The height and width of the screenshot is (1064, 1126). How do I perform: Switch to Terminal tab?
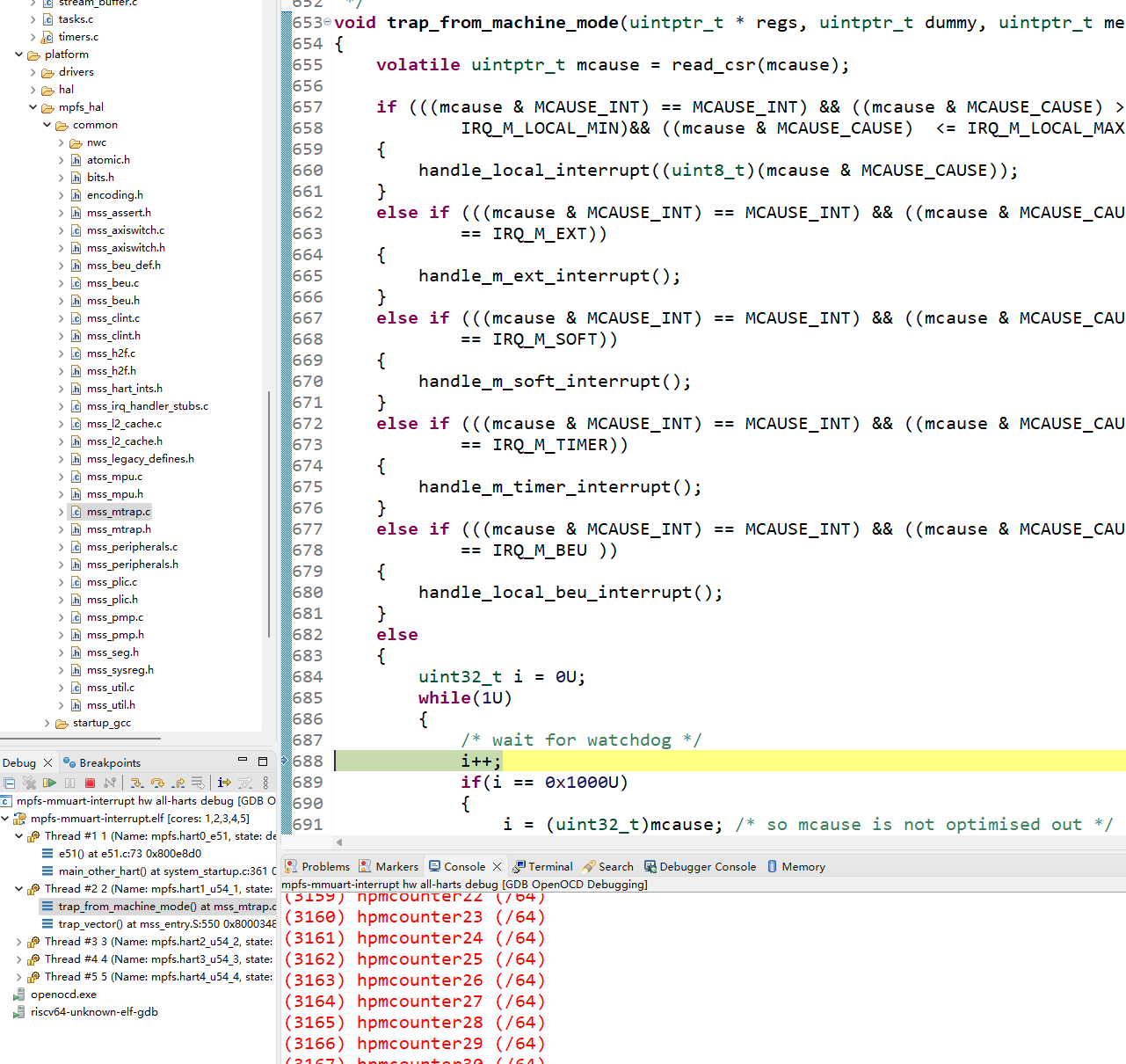[x=543, y=867]
